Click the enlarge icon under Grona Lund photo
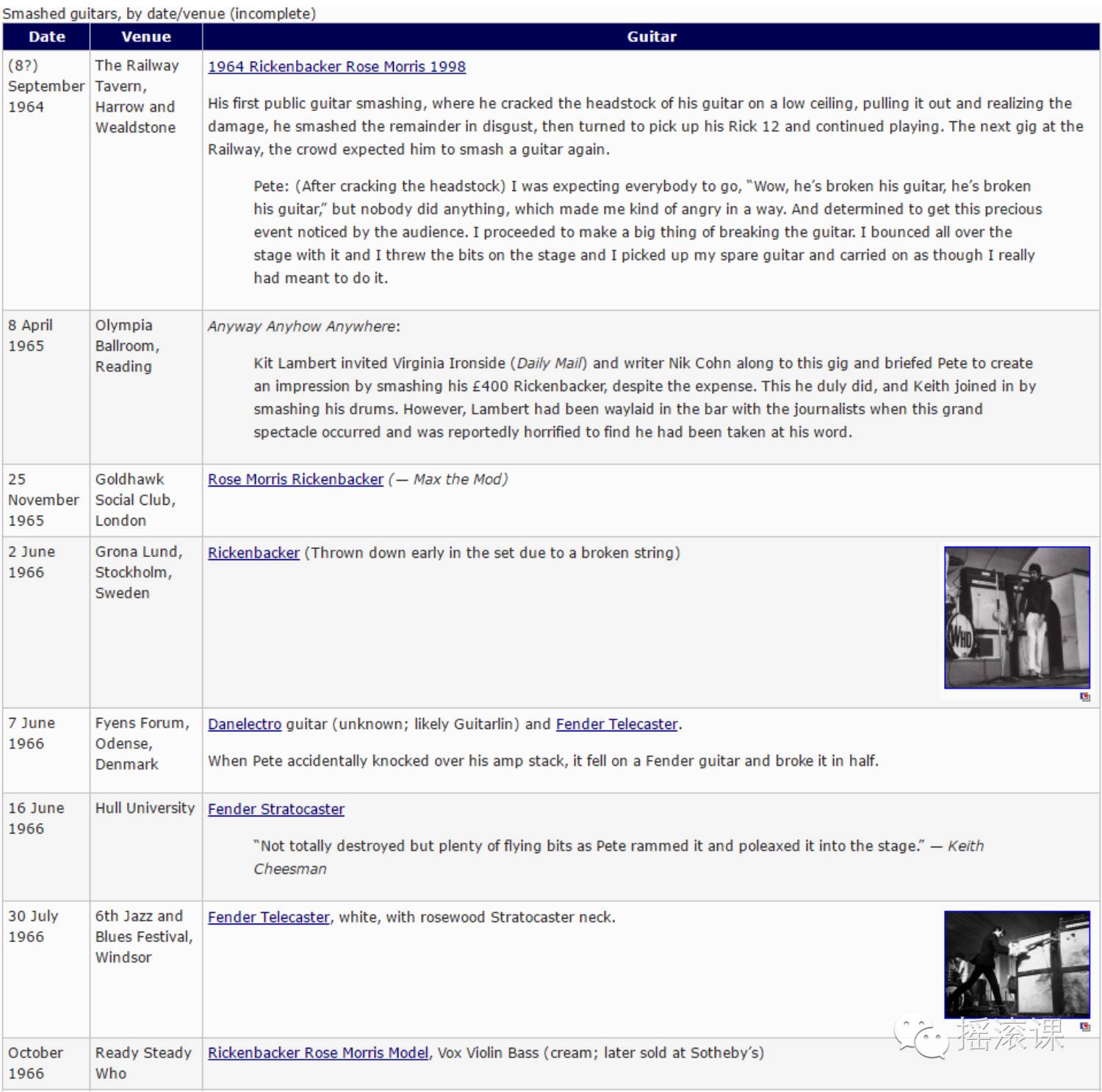Screen dimensions: 1102x1092 (x=1085, y=697)
